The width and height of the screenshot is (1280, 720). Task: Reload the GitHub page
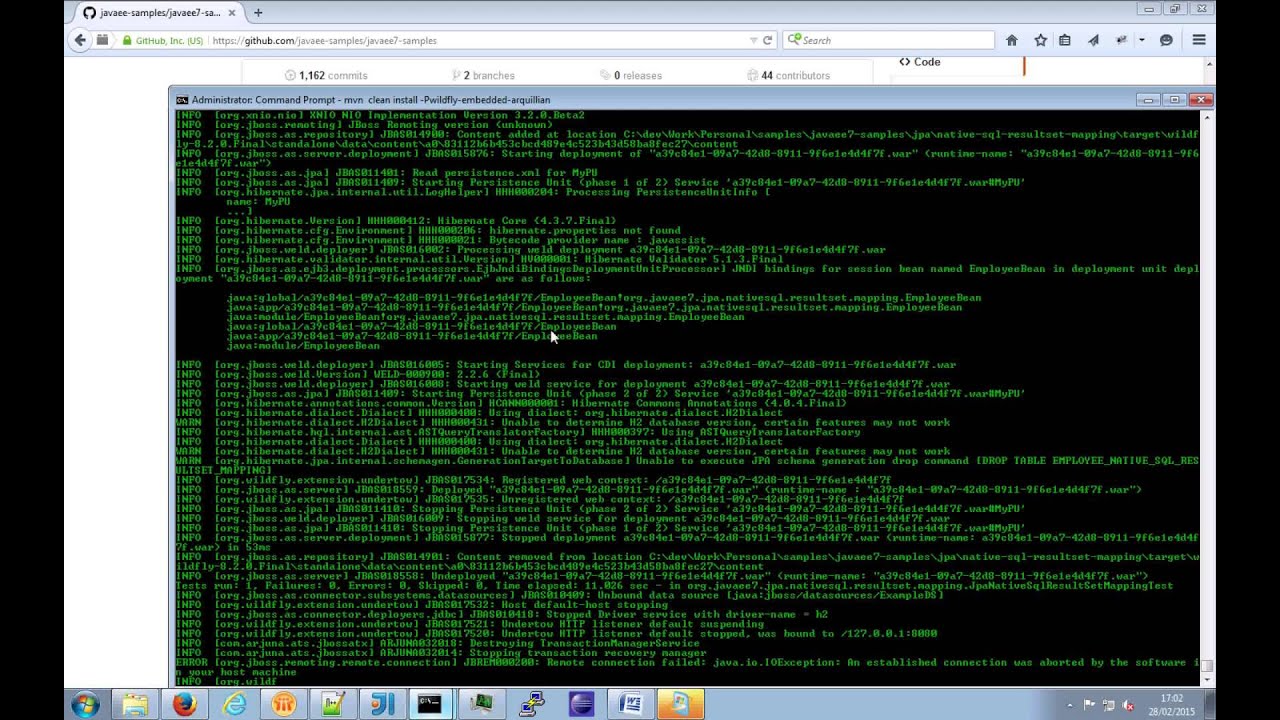[x=767, y=41]
